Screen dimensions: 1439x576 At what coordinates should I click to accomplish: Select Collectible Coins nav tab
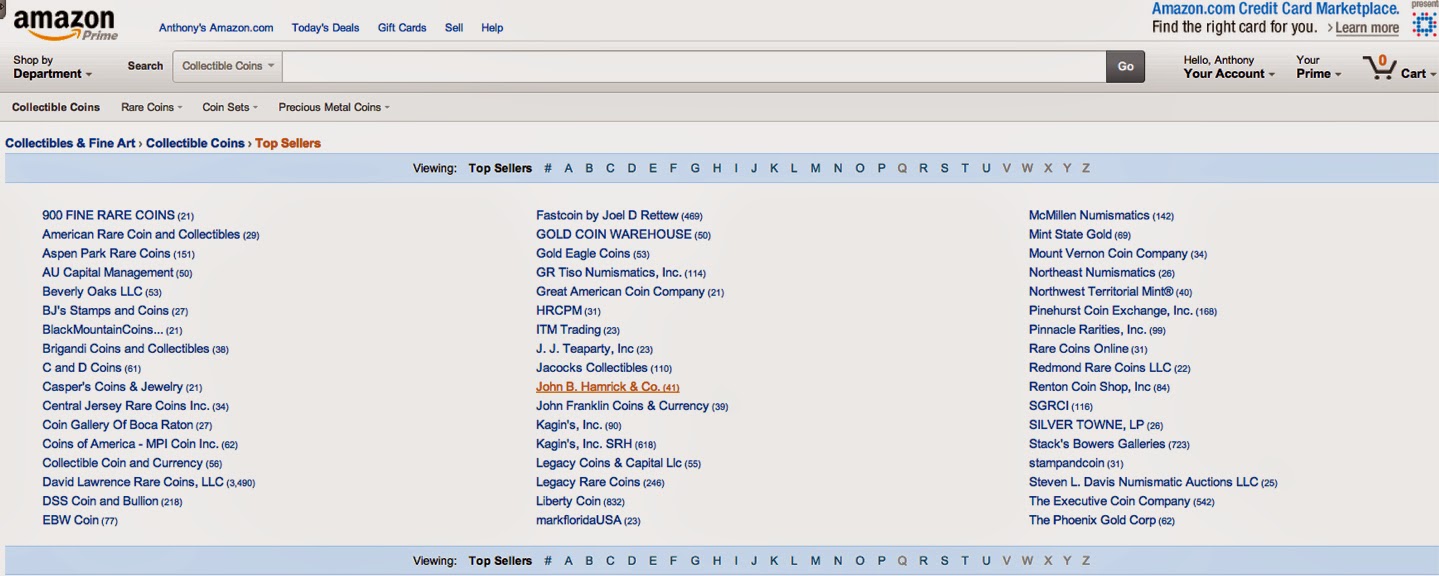tap(56, 107)
